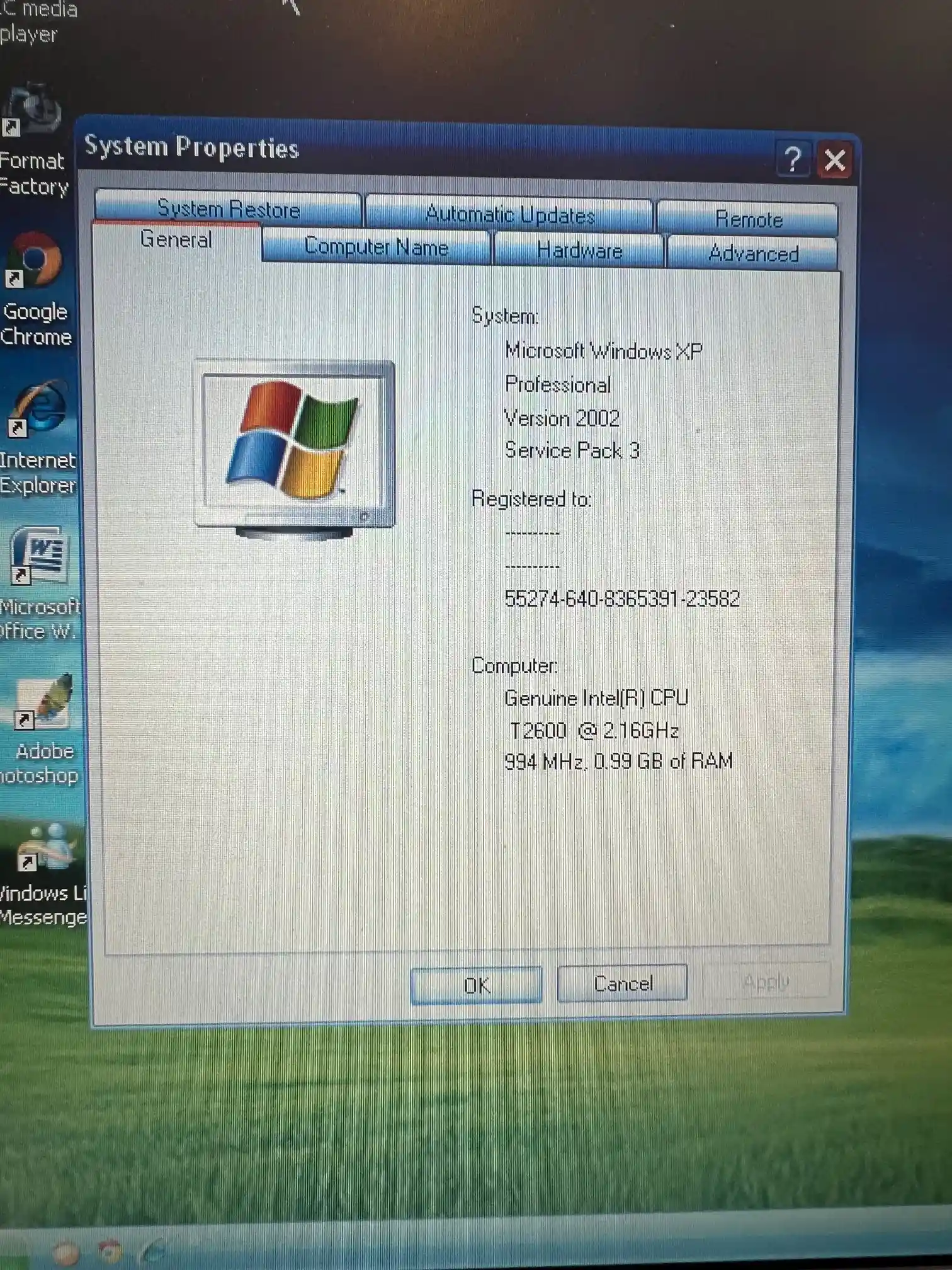Open Internet Explorer desktop icon
Image resolution: width=952 pixels, height=1270 pixels.
[38, 409]
